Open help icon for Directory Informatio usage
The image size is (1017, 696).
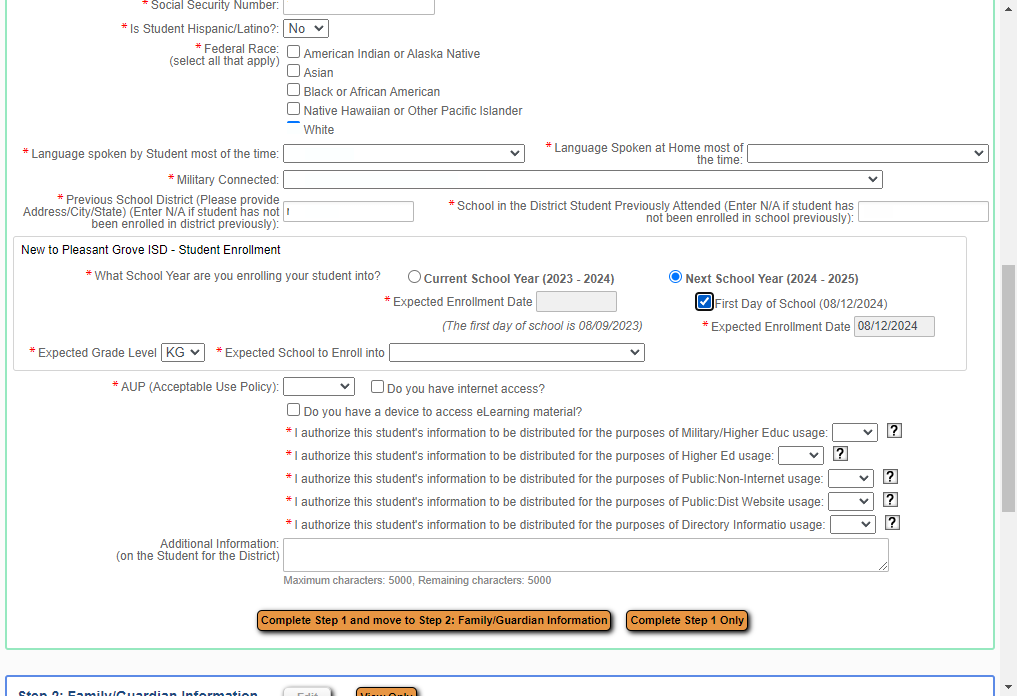[892, 523]
